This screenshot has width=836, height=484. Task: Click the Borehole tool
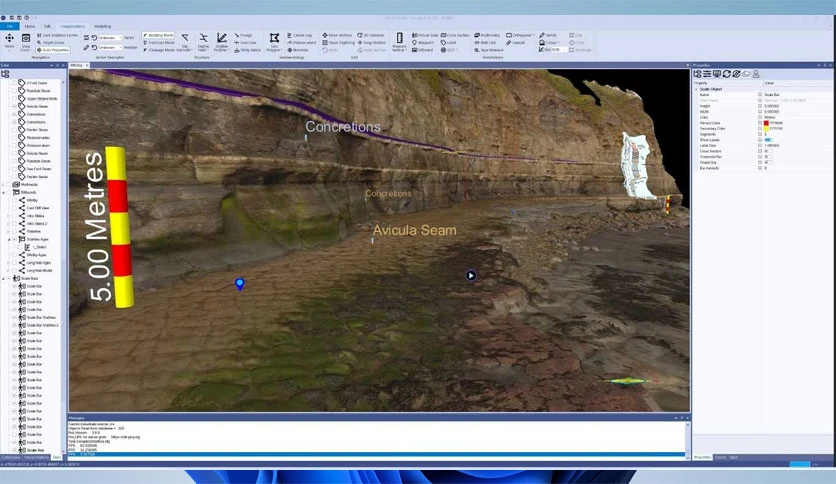[298, 50]
